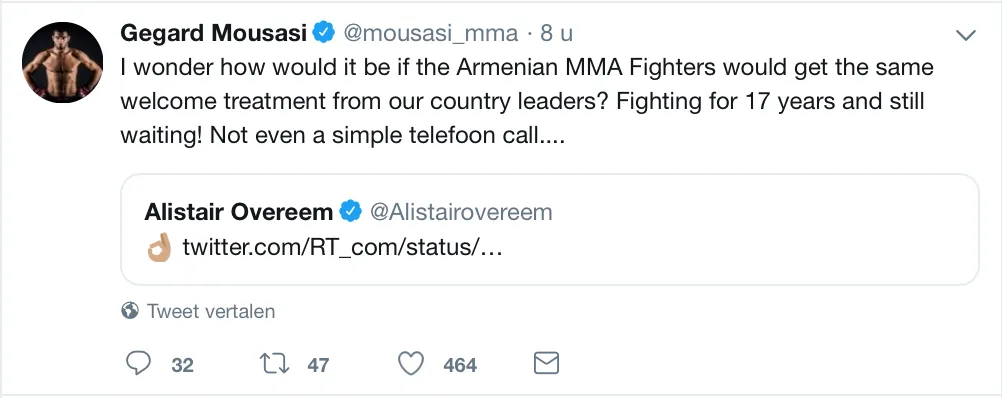The image size is (1002, 398).
Task: Click the Alistair Overeem name in the quoted tweet
Action: (x=238, y=211)
